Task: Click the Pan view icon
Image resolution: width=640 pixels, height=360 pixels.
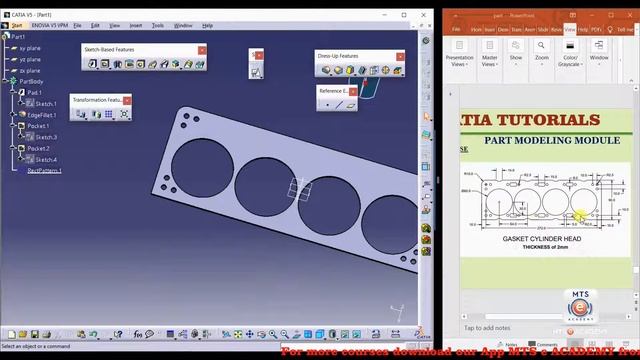Action: click(x=249, y=335)
